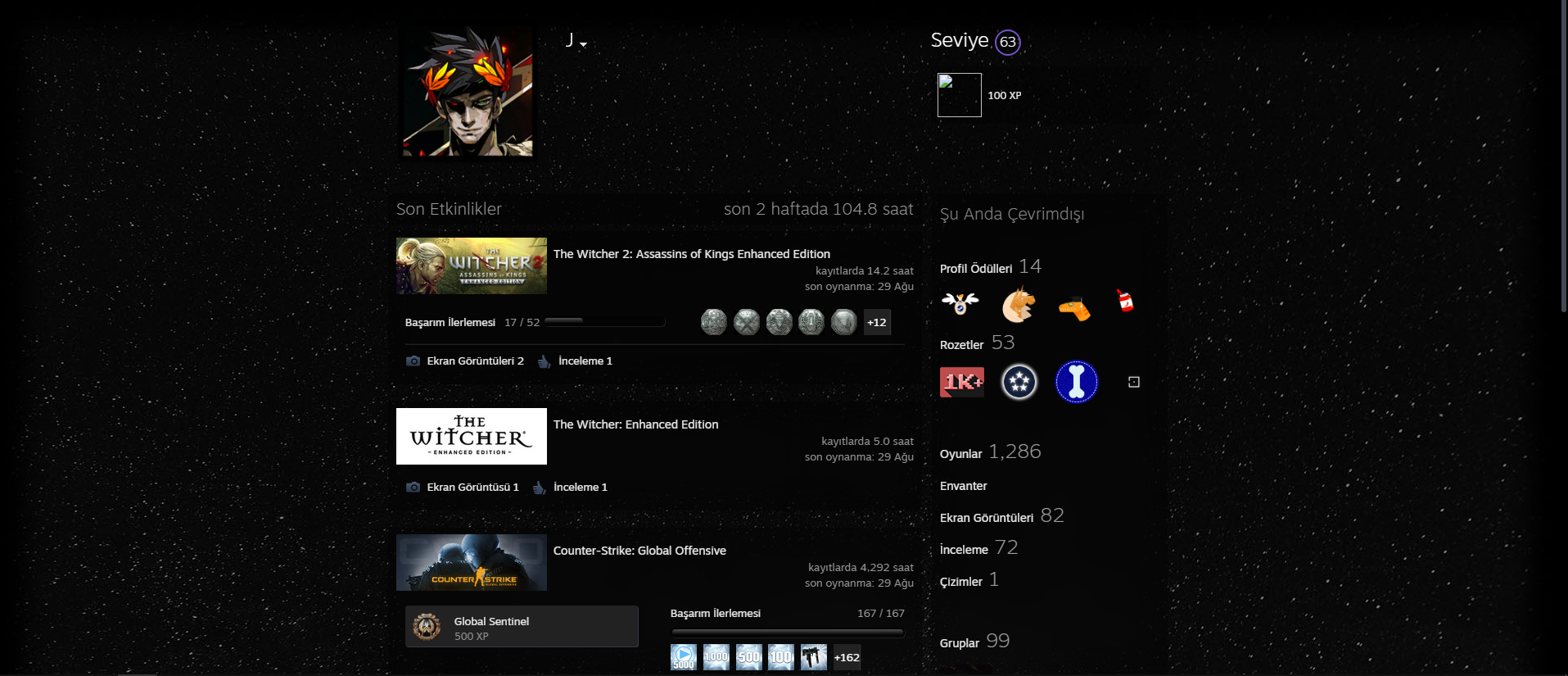Open the small square badge after the bone badge

[1134, 382]
